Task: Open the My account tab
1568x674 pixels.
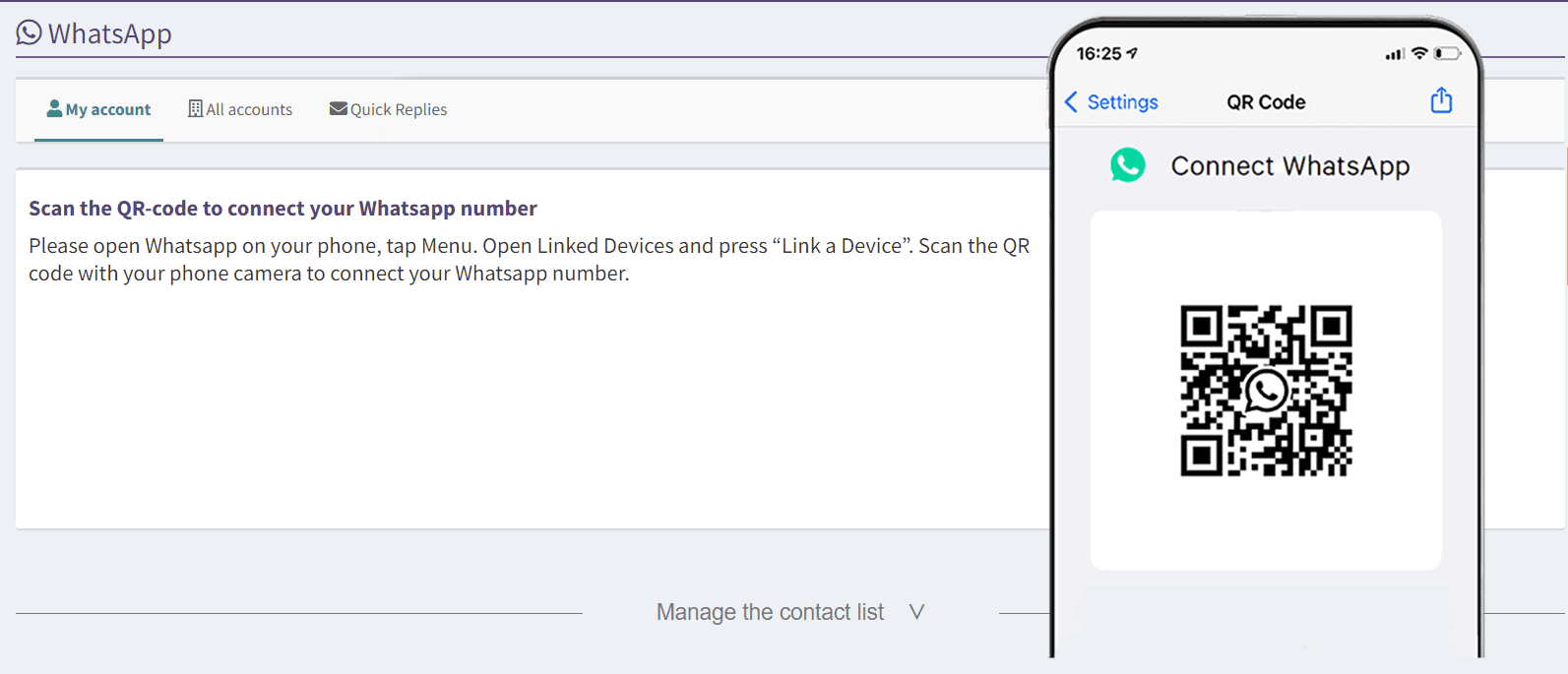Action: coord(98,109)
